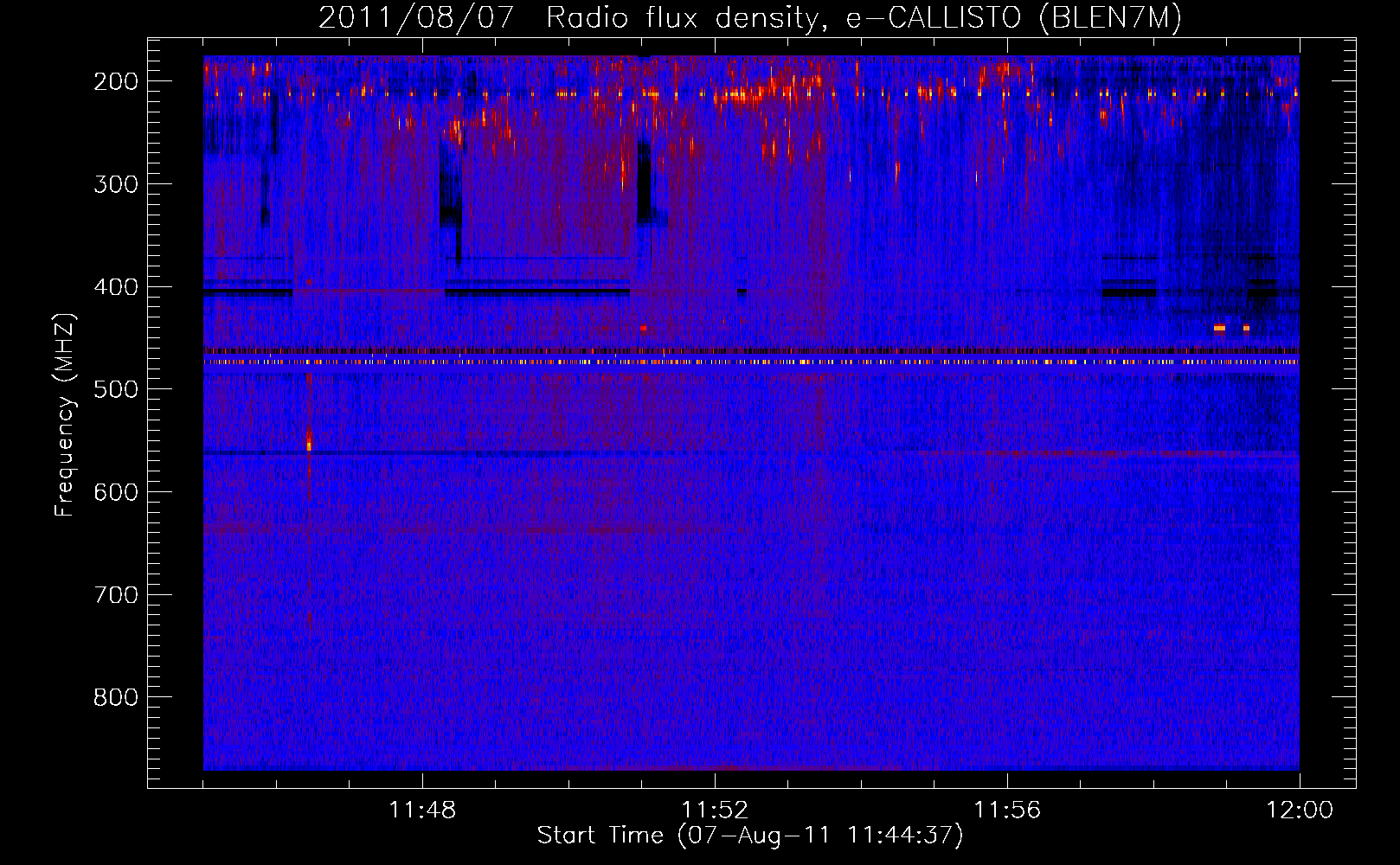Click the 11:48 time tick label
Viewport: 1400px width, 865px height.
point(422,811)
